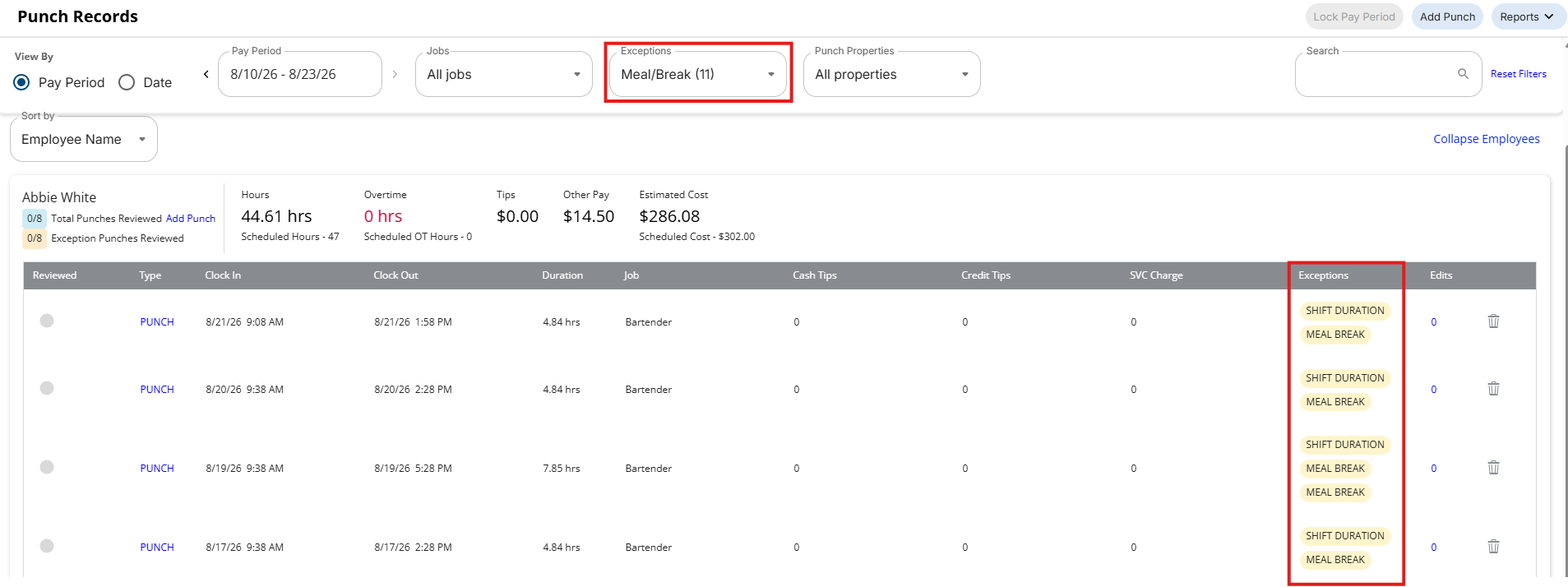Open the Exceptions dropdown showing Meal/Break (11)
This screenshot has width=1568, height=587.
(698, 74)
